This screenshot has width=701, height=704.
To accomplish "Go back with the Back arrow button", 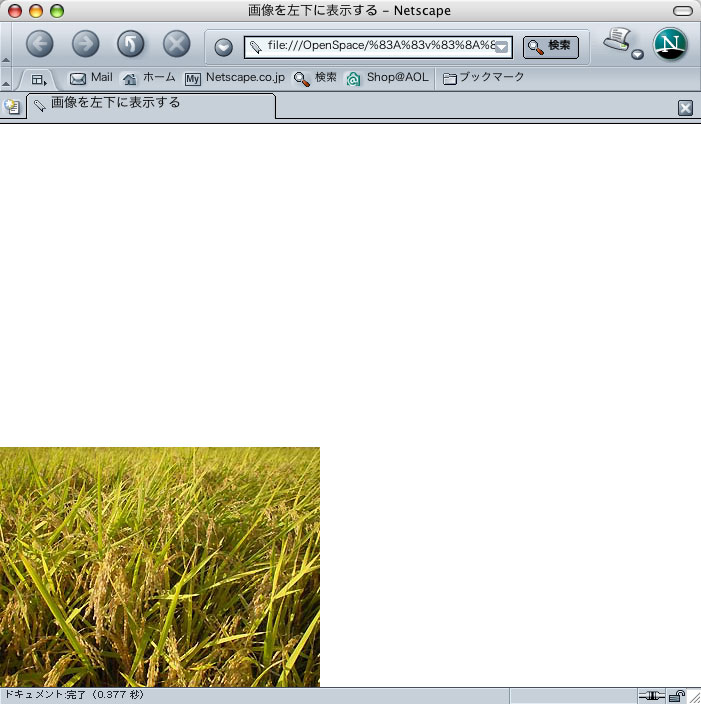I will click(x=40, y=44).
